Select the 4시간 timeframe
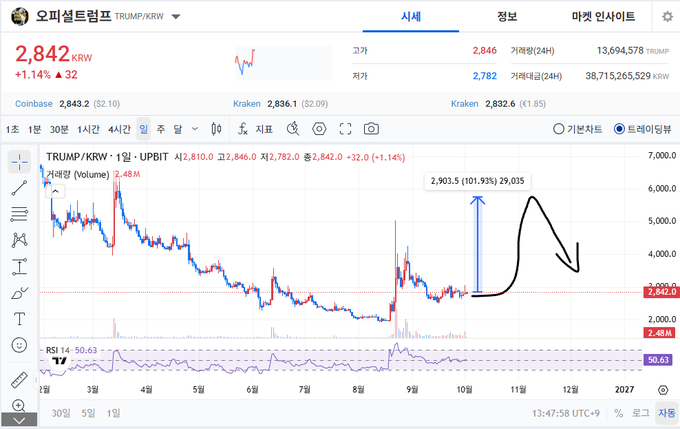 [119, 129]
